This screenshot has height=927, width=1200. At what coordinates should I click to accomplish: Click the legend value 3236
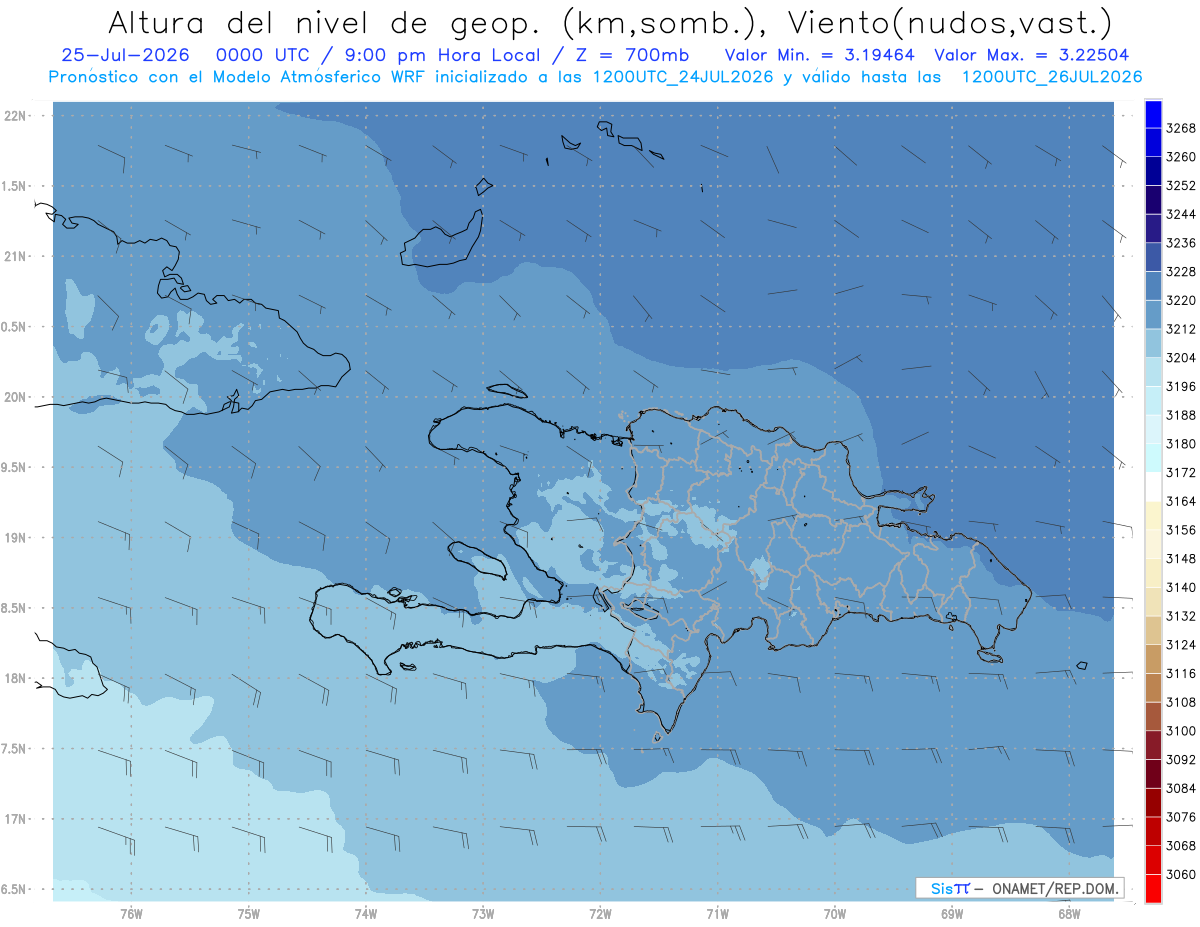(x=1181, y=243)
